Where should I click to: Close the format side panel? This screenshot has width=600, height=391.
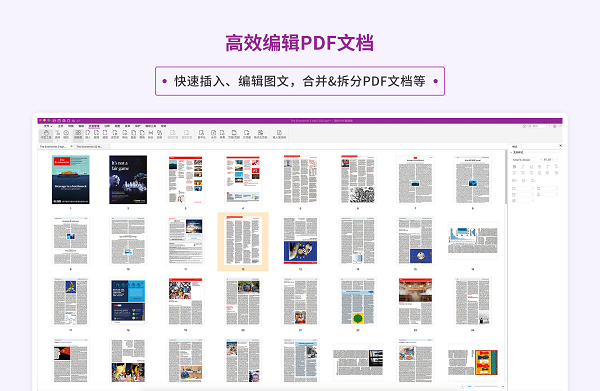click(560, 145)
